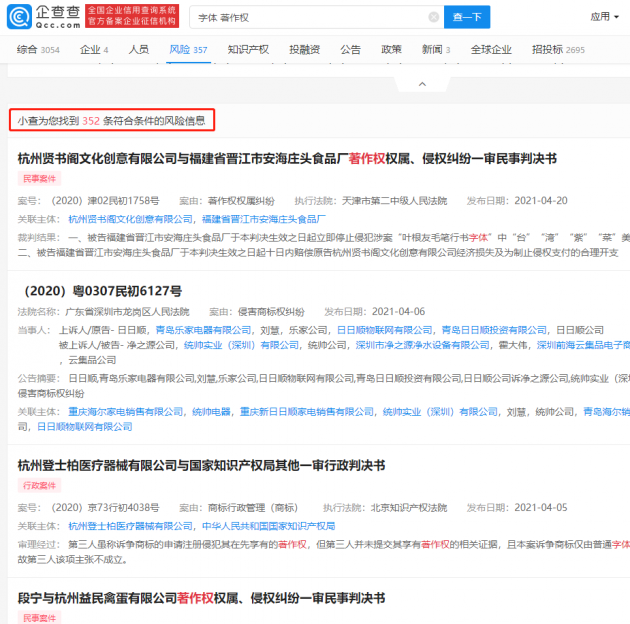This screenshot has height=624, width=630.
Task: Open 青岛乐家电器有限公司 link
Action: [x=203, y=330]
